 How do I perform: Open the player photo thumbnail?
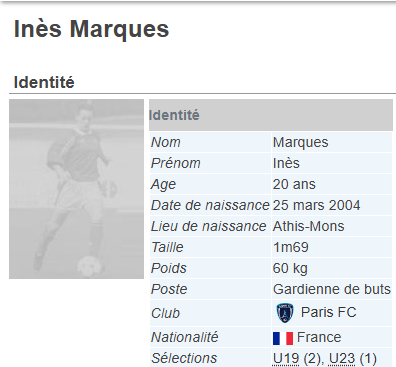click(x=76, y=189)
